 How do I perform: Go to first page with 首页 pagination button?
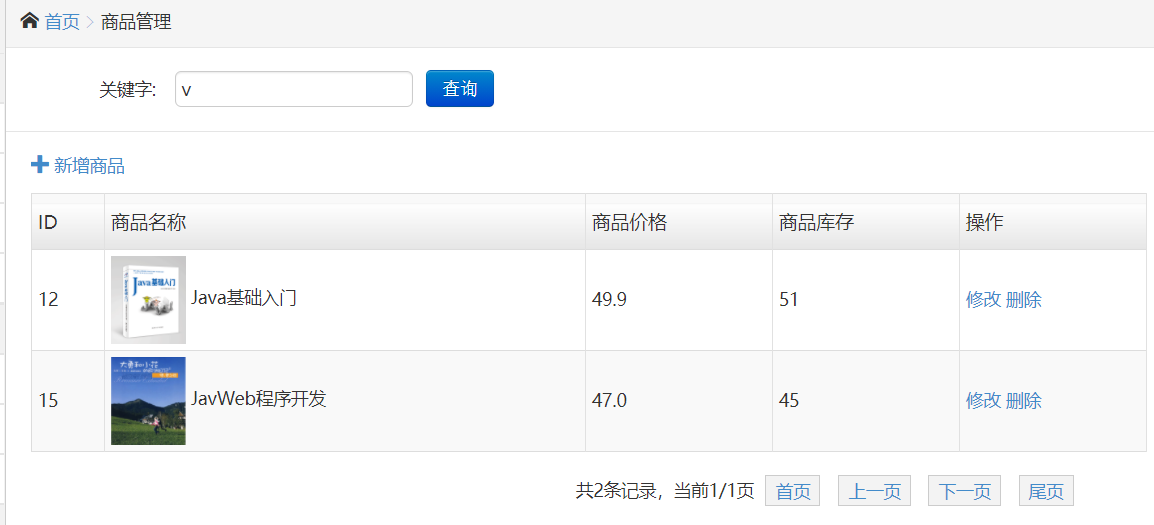click(793, 491)
